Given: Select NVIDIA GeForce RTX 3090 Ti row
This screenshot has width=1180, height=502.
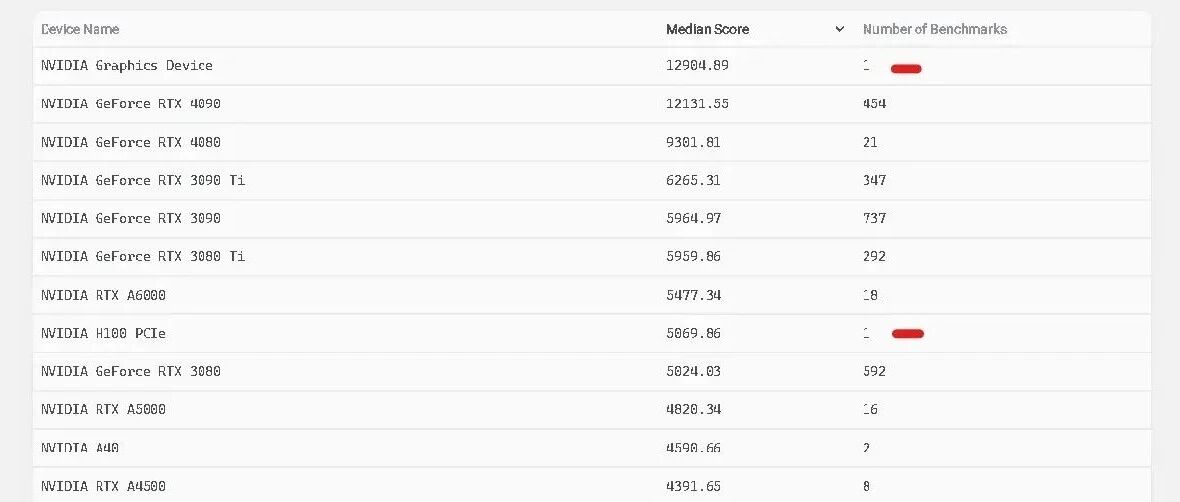Looking at the screenshot, I should coord(592,181).
